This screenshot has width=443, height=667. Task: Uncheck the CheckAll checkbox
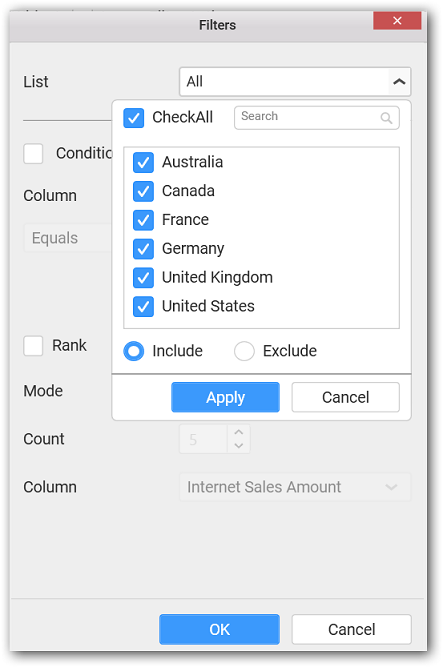click(x=134, y=117)
